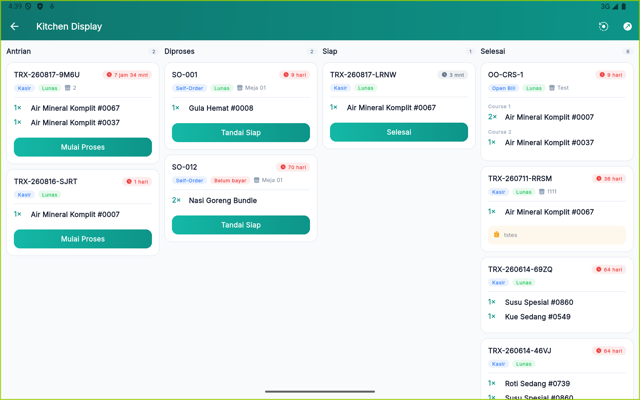
Task: Click the Belum bayar tag on SO-012
Action: tap(230, 180)
